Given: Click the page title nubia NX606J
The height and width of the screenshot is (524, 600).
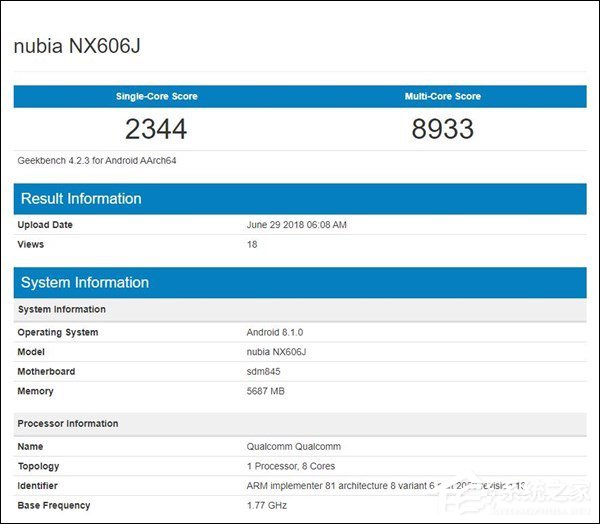Looking at the screenshot, I should (x=77, y=46).
